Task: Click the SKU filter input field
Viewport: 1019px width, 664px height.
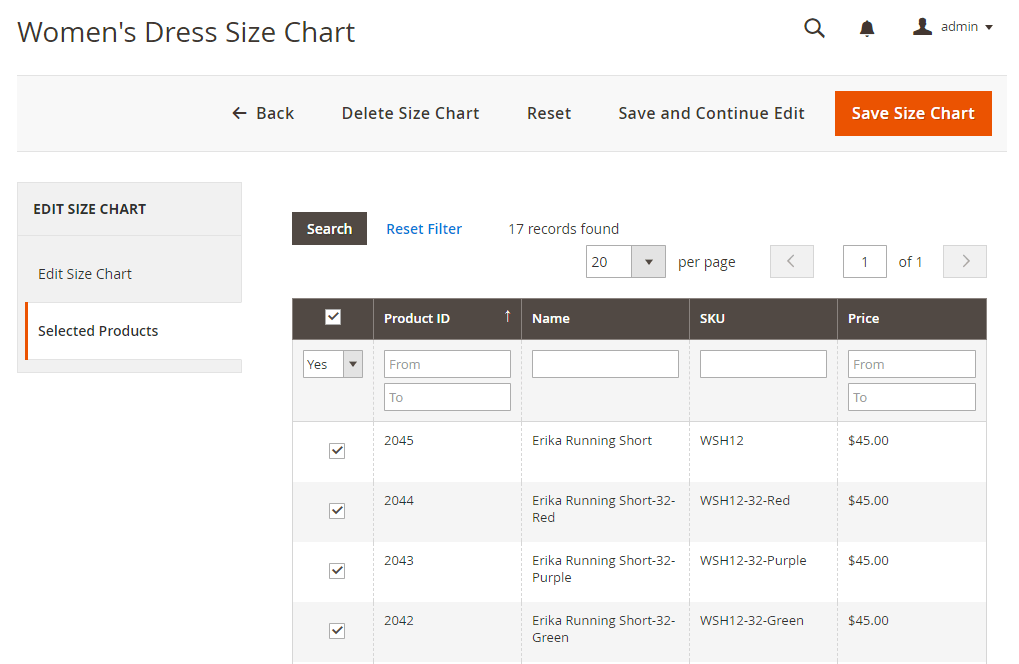Action: click(763, 364)
